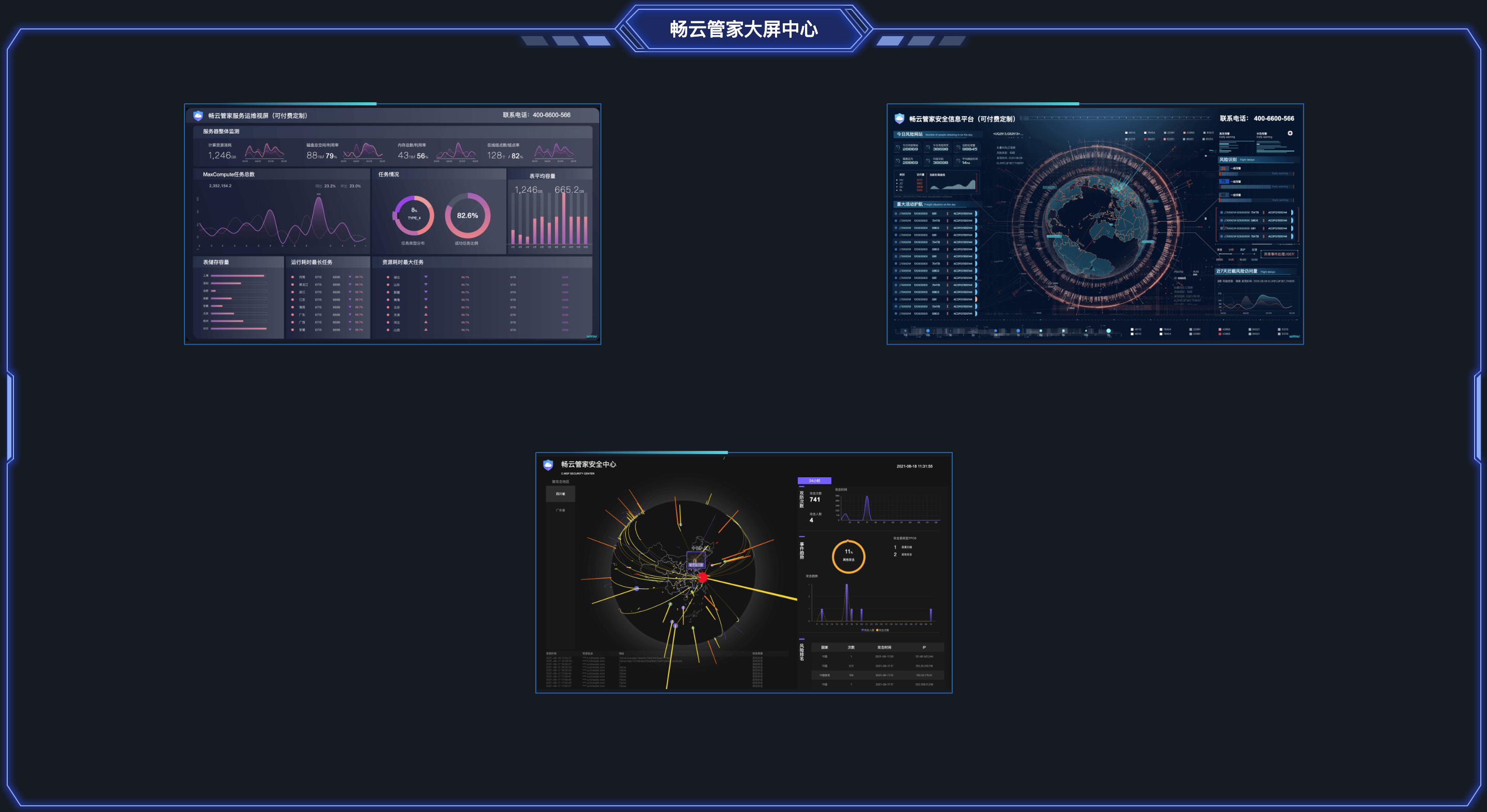Select 四川省 in the attacked regions list

coord(561,494)
